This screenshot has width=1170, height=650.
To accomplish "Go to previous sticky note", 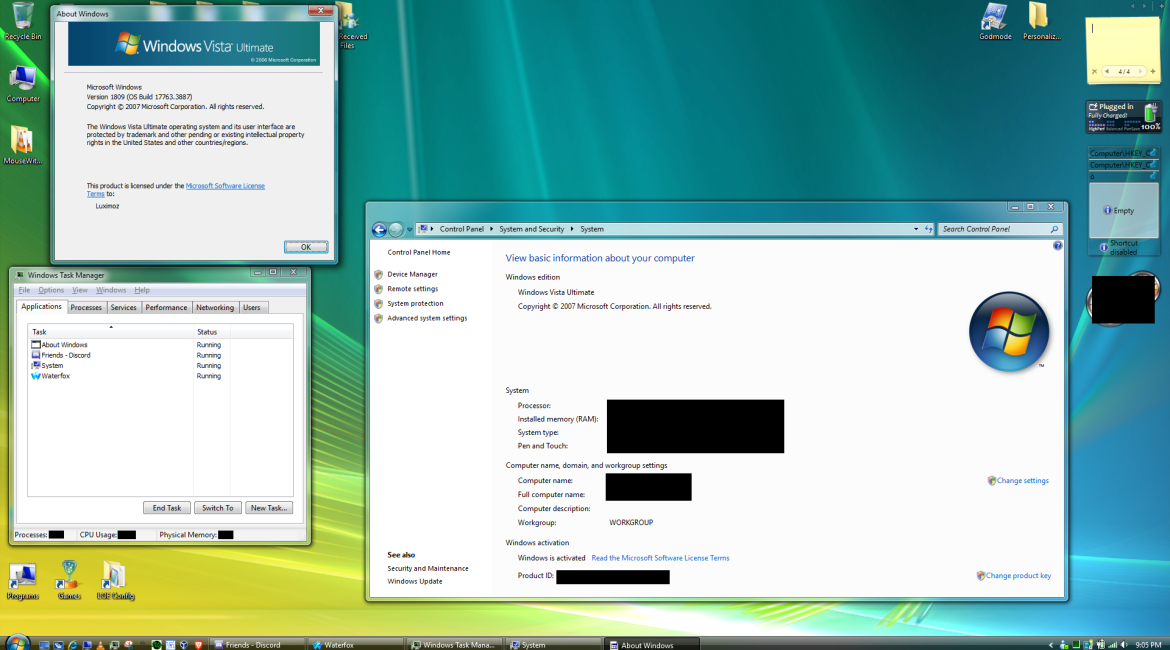I will (1107, 72).
